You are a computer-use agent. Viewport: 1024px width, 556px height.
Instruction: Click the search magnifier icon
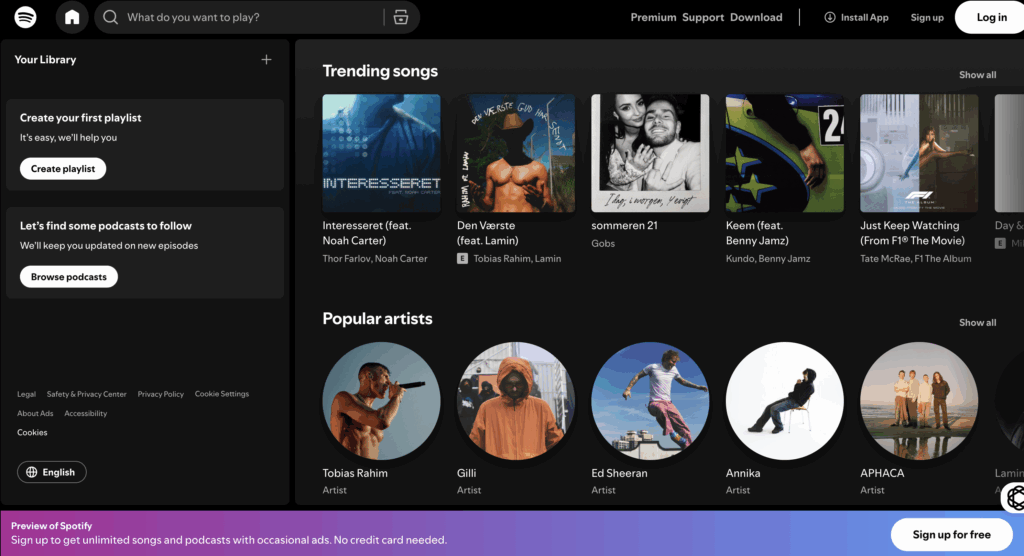[x=110, y=17]
